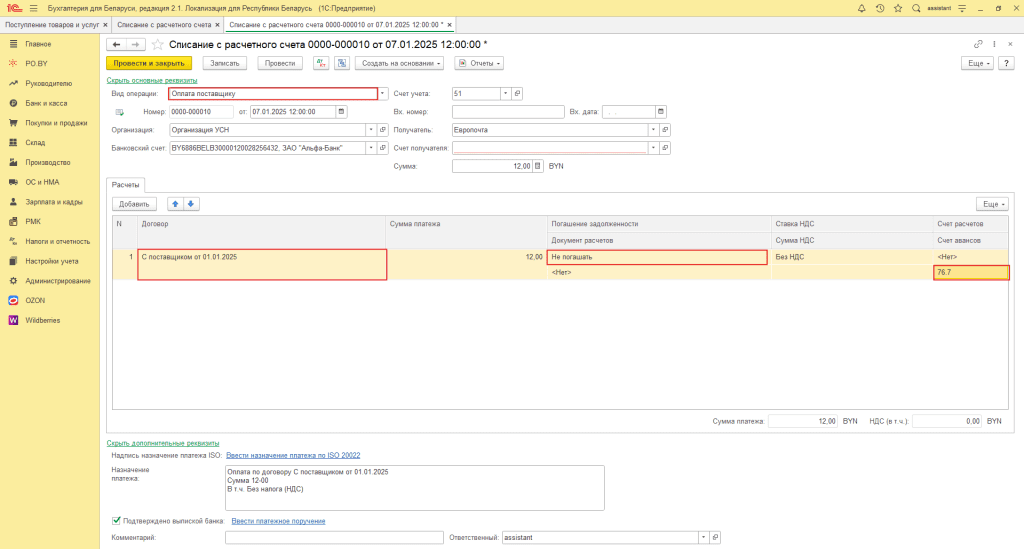Go back with the left arrow button
The image size is (1024, 549).
[116, 44]
